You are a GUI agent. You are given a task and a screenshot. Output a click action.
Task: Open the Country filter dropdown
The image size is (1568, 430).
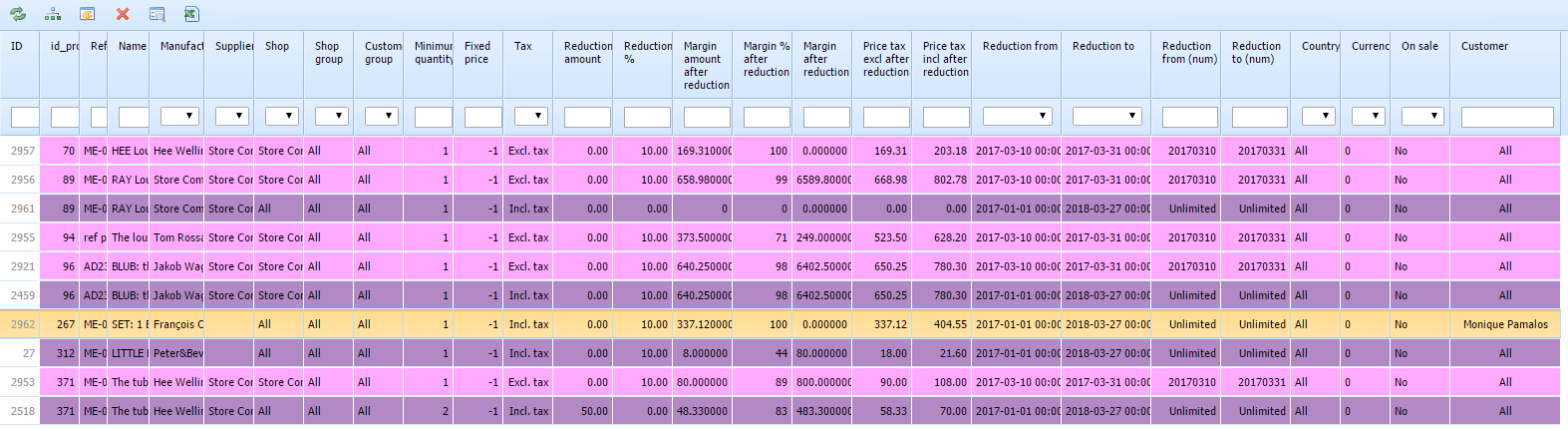[x=1319, y=117]
